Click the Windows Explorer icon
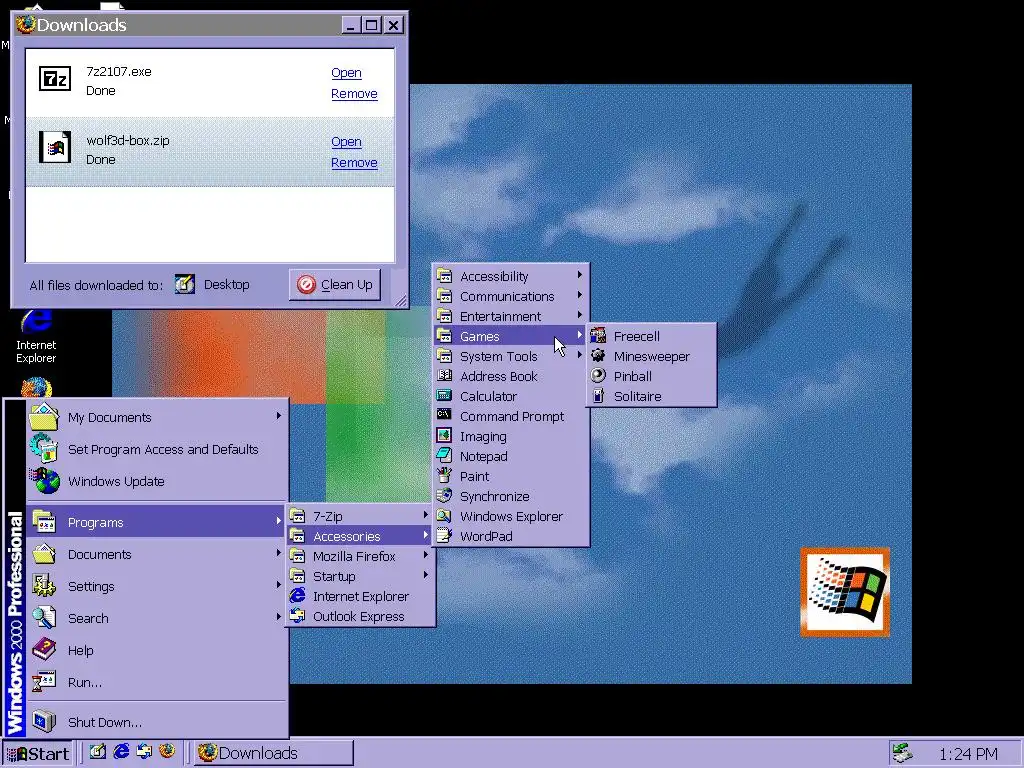 point(444,515)
